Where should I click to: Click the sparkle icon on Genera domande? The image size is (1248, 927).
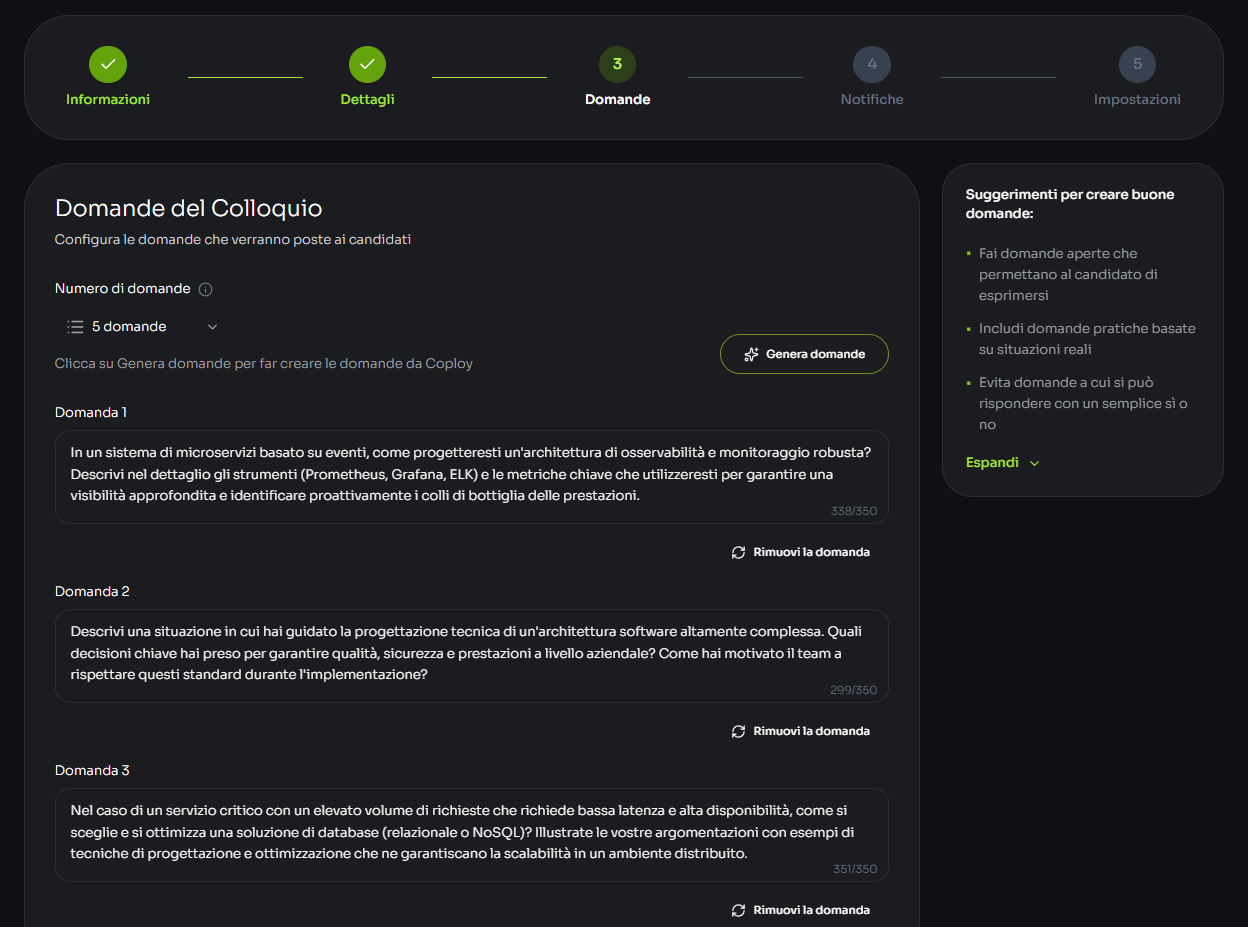click(x=749, y=353)
